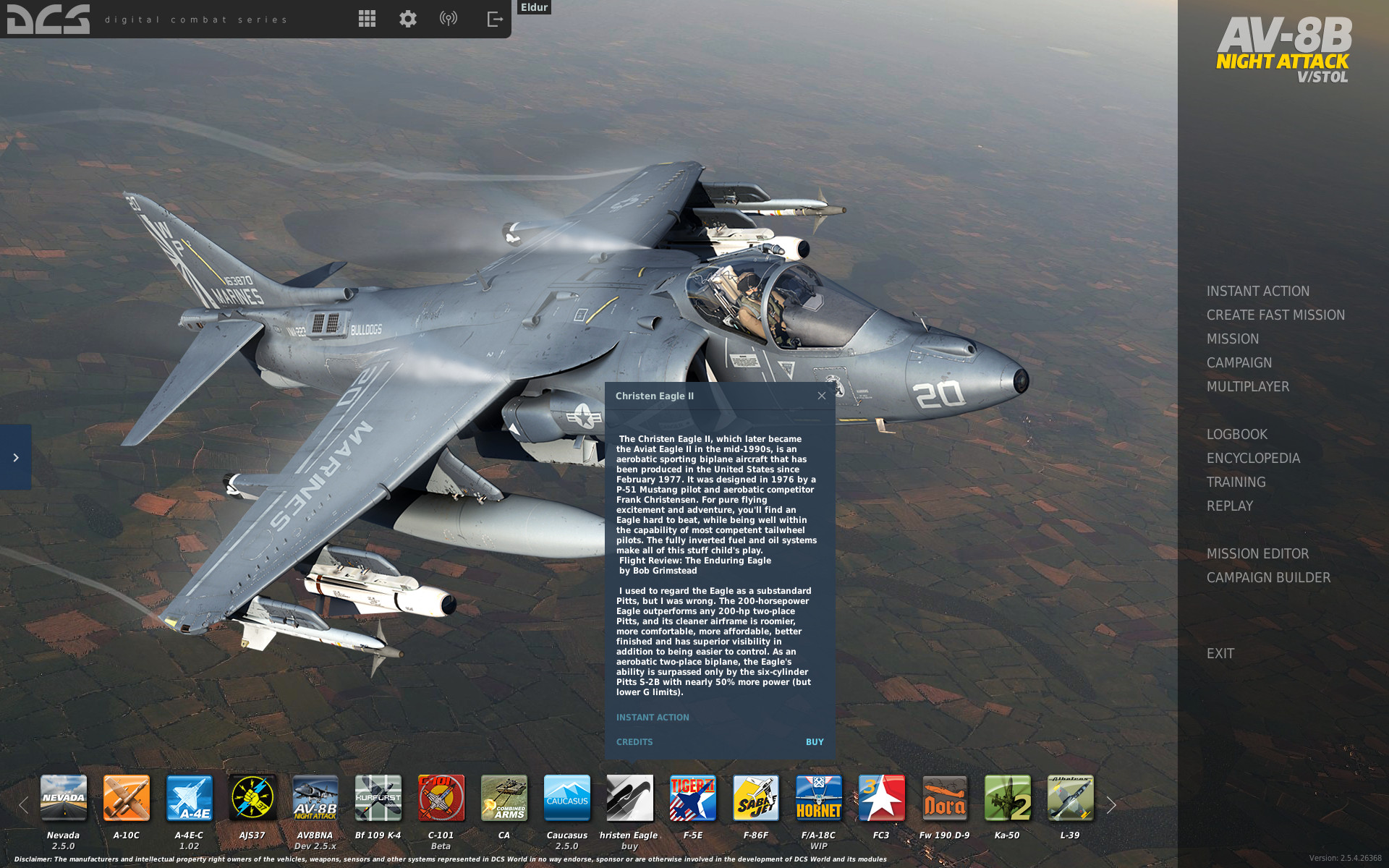Select the Nevada 2.5.0 module icon

coord(64,798)
